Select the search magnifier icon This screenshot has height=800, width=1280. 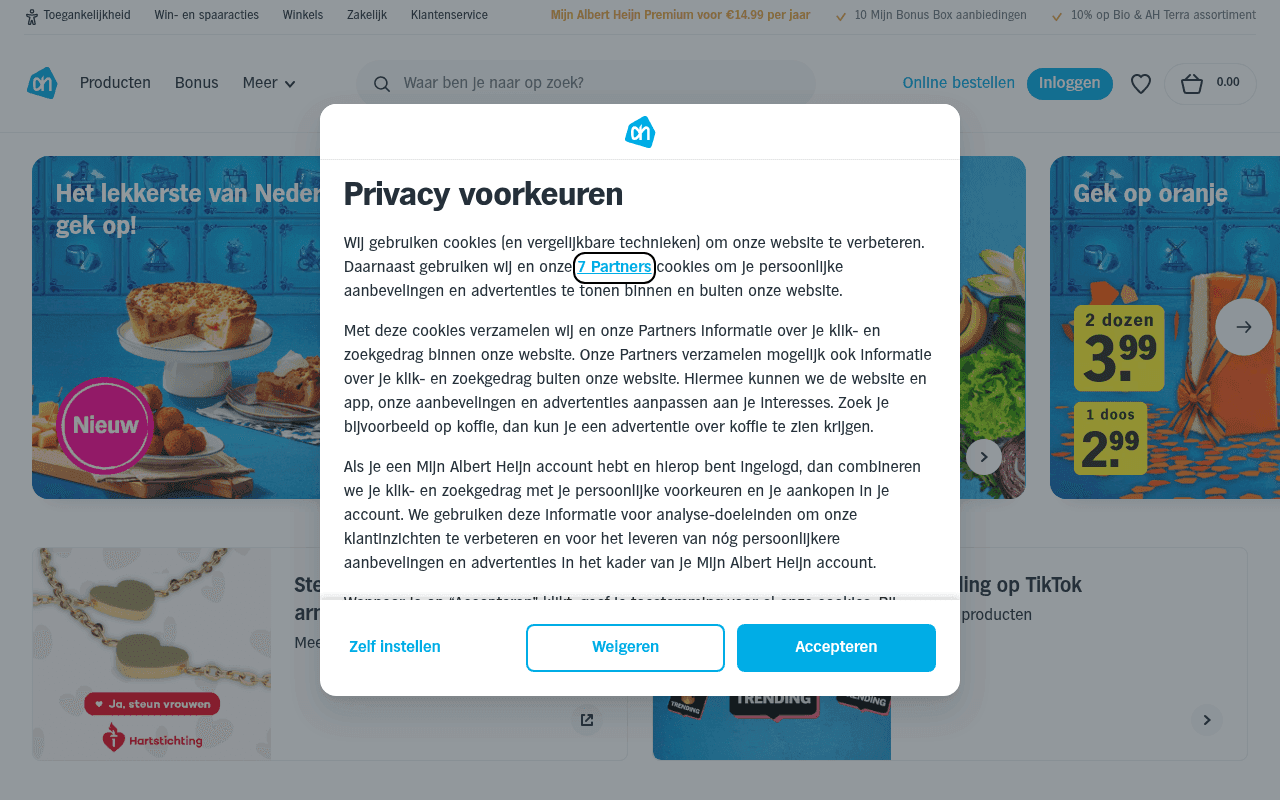click(x=382, y=84)
